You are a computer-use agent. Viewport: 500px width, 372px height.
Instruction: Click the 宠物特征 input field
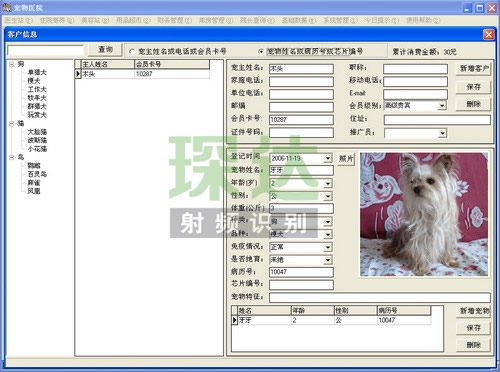(x=380, y=297)
